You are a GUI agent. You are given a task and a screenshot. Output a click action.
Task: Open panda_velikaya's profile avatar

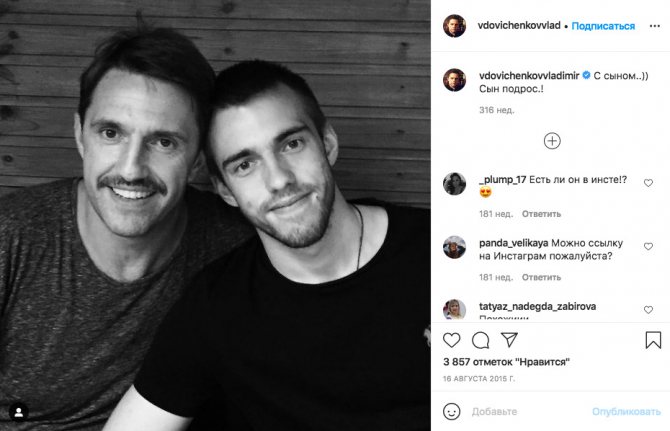point(454,247)
